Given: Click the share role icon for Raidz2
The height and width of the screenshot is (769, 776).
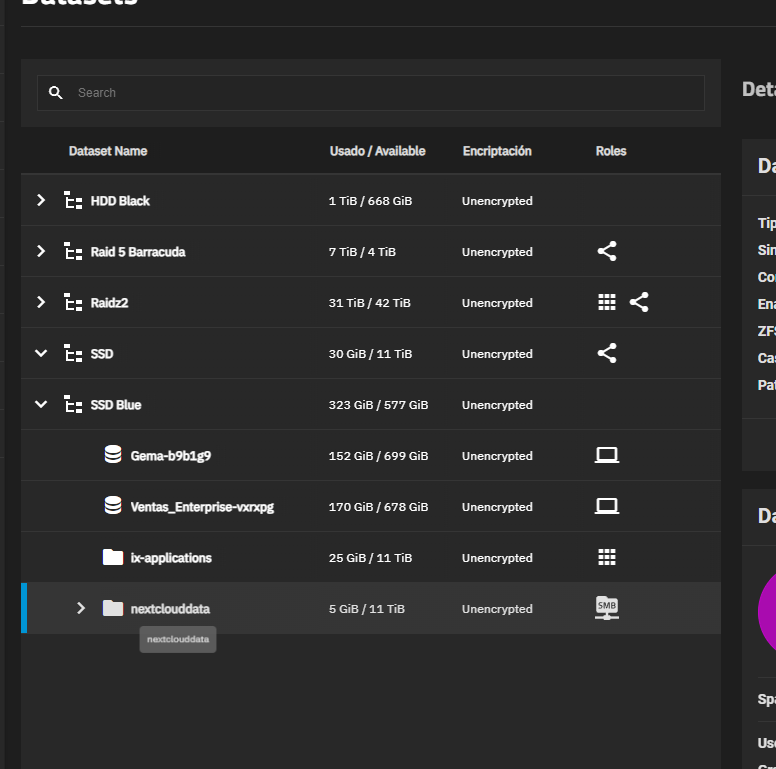Looking at the screenshot, I should point(639,302).
